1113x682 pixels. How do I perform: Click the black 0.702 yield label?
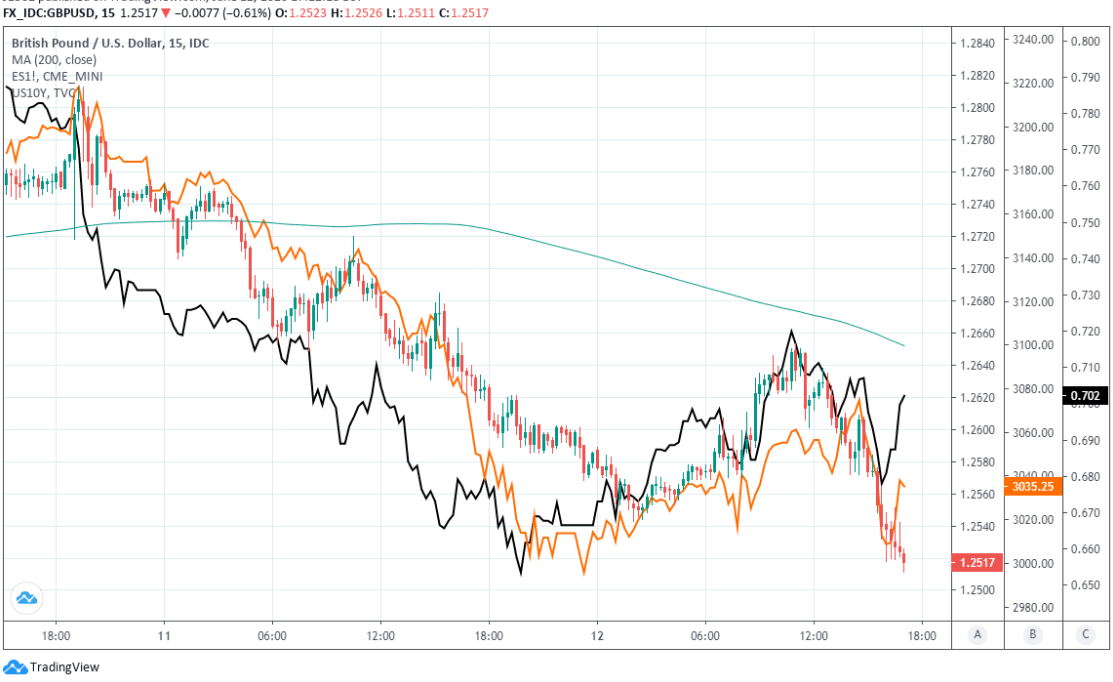click(x=1085, y=396)
